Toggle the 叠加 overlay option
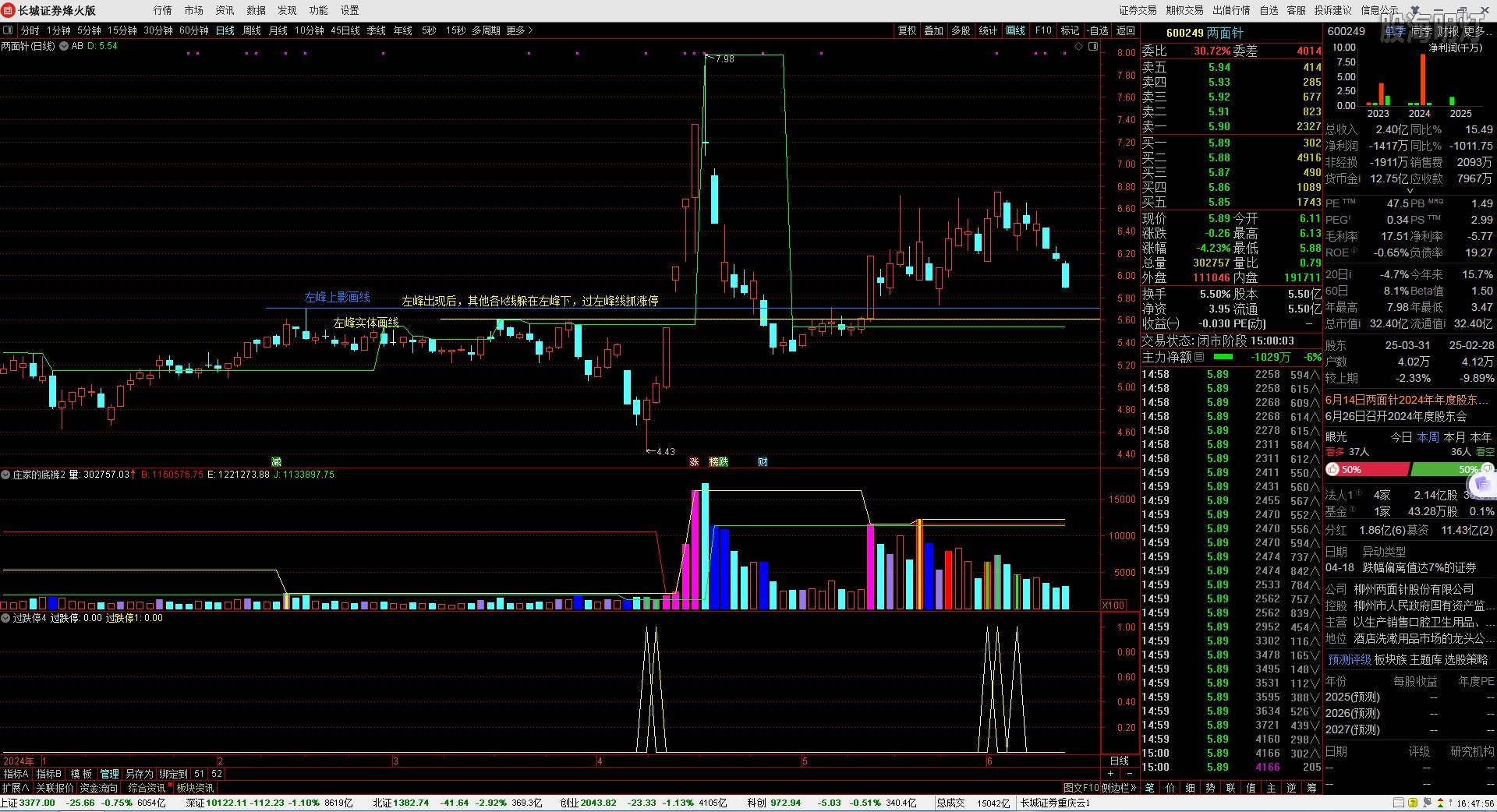The height and width of the screenshot is (812, 1497). pyautogui.click(x=933, y=30)
